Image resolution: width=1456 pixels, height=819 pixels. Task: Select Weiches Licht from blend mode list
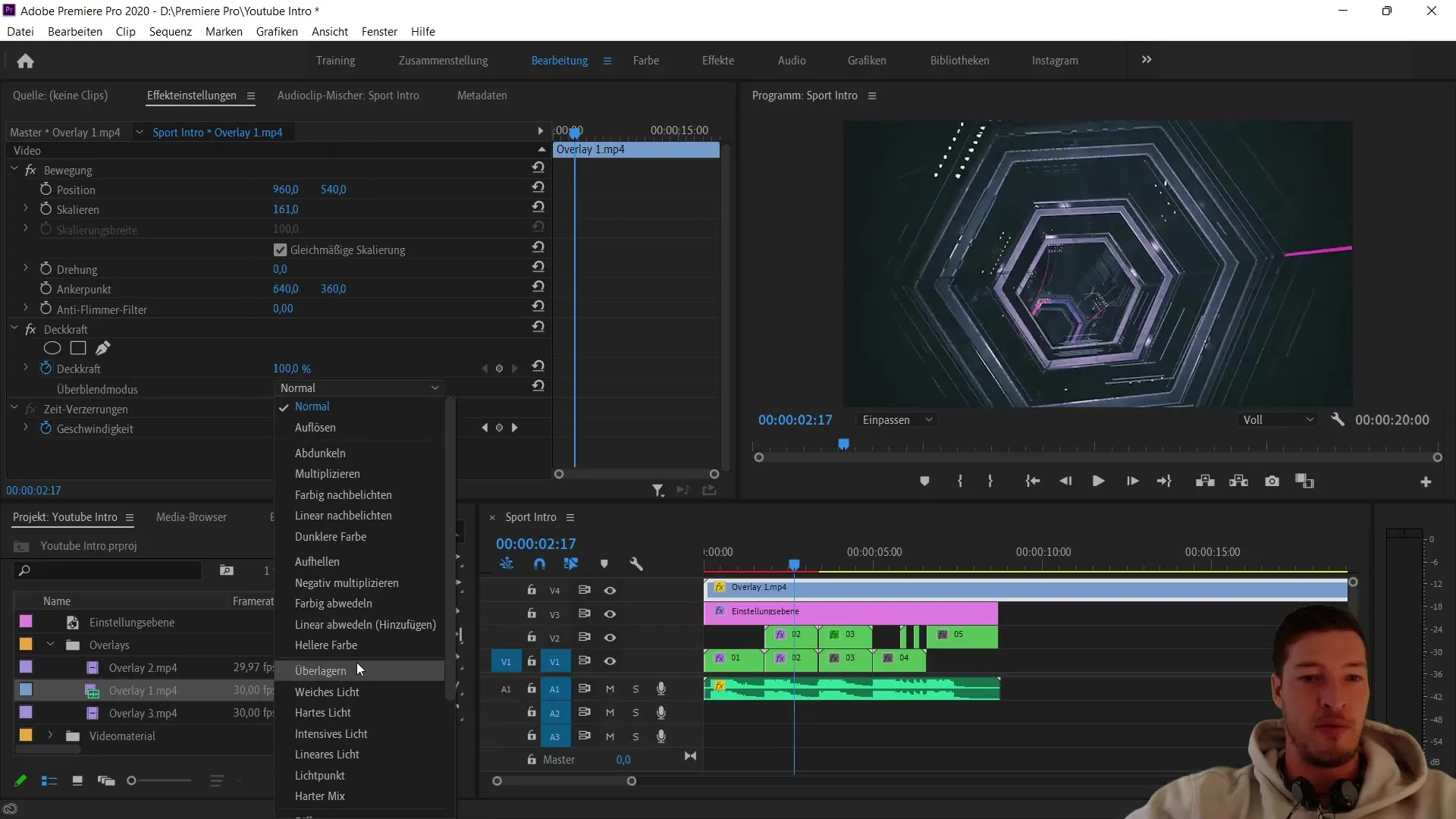point(327,692)
